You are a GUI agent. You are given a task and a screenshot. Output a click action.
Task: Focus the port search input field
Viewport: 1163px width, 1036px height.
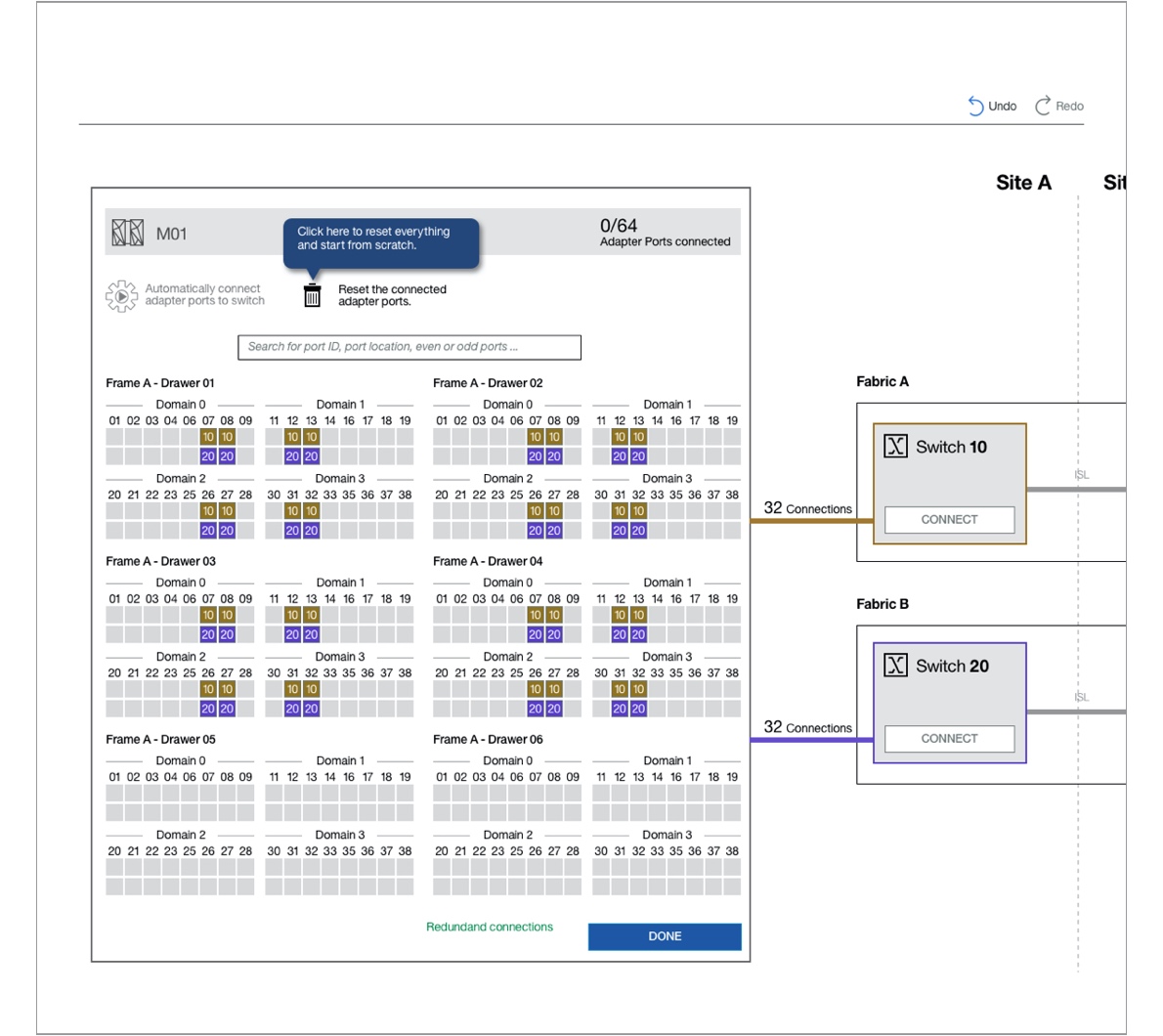409,347
